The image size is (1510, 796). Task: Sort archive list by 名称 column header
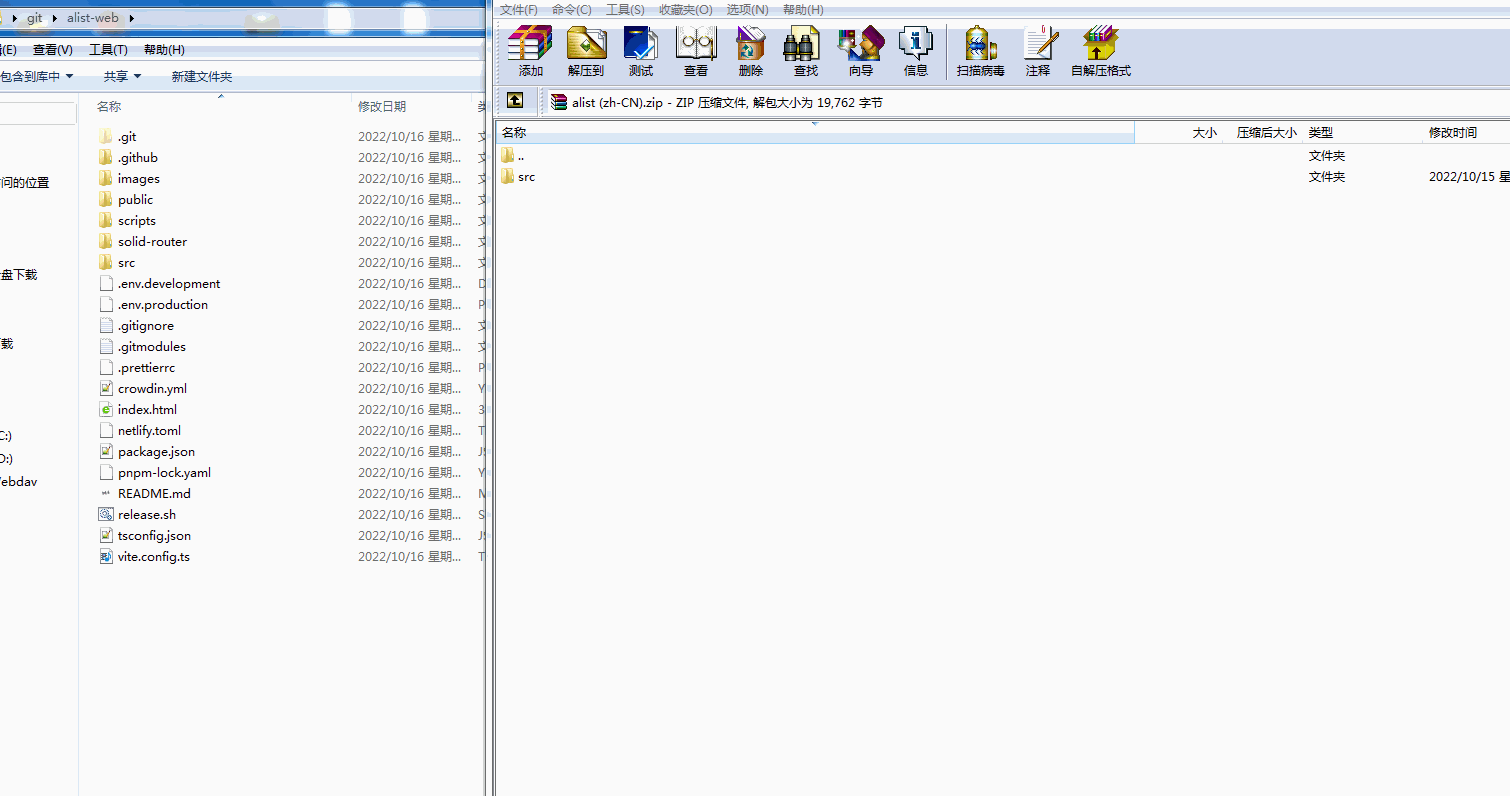coord(814,133)
